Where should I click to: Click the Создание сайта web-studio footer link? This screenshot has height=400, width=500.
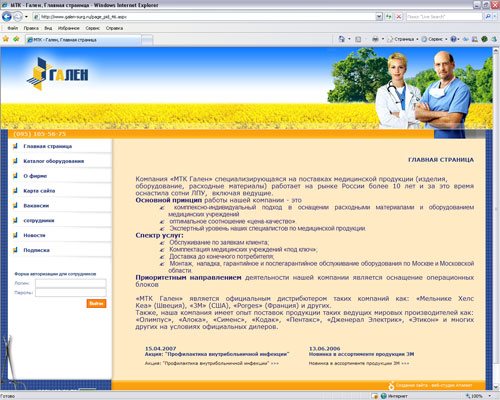434,385
